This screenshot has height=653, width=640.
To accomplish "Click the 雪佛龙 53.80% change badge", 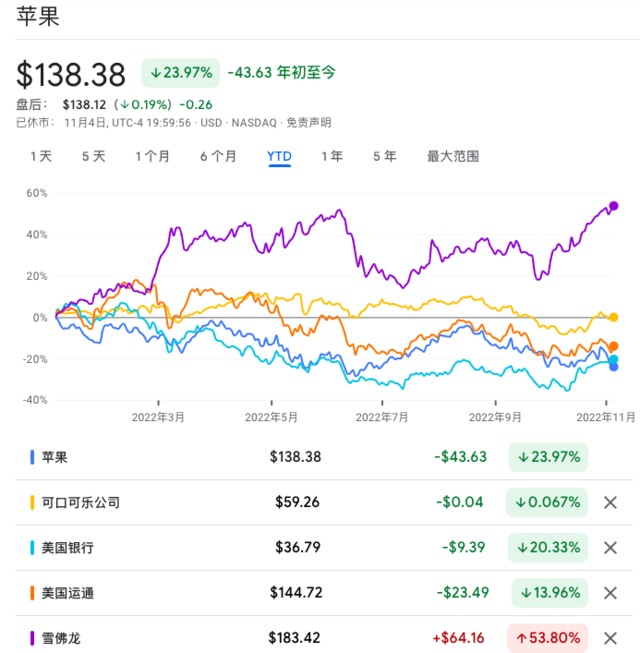I will [549, 638].
